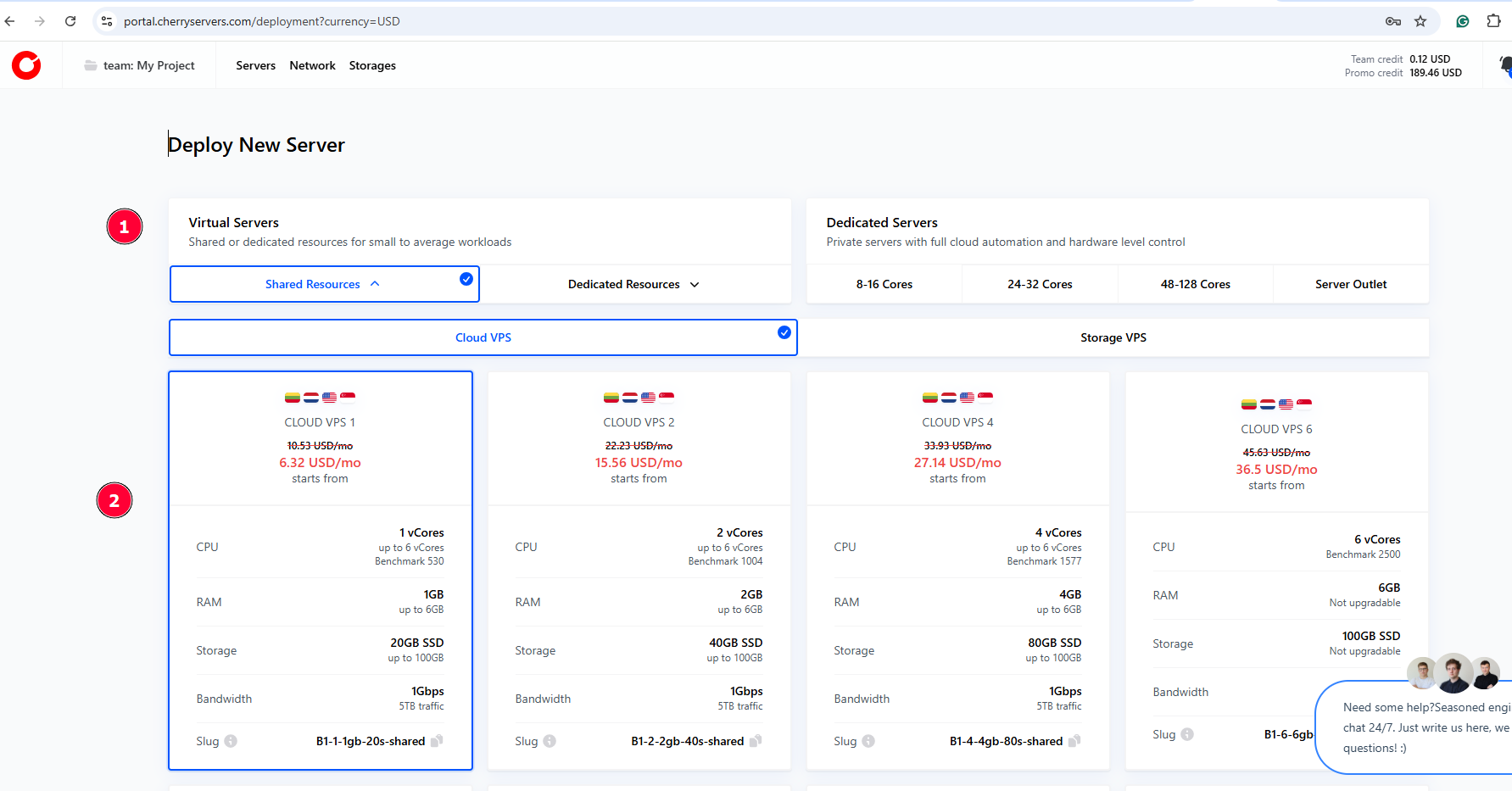The image size is (1512, 791).
Task: Click the Cherry Servers logo icon
Action: pyautogui.click(x=26, y=65)
